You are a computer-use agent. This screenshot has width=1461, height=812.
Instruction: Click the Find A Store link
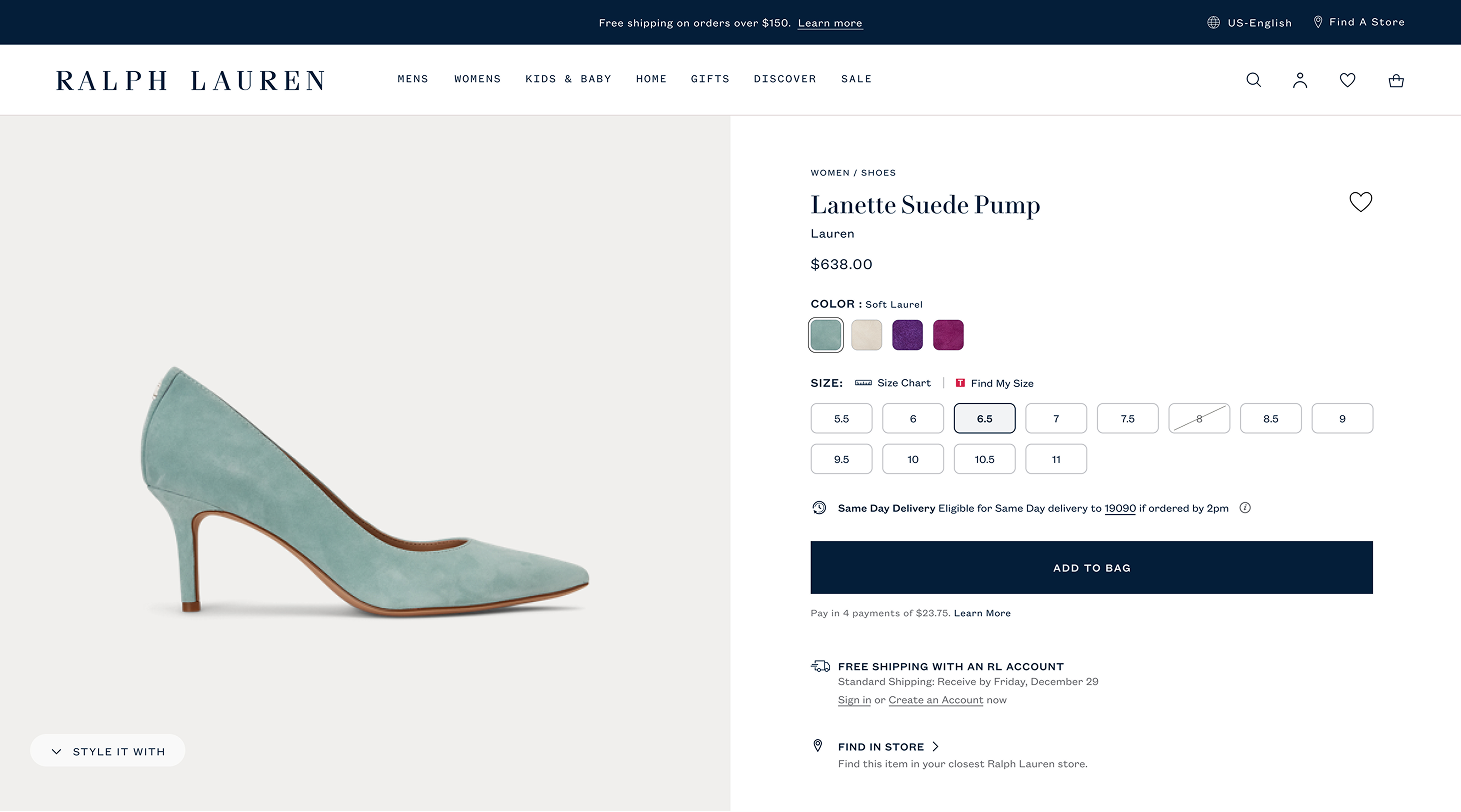point(1366,22)
